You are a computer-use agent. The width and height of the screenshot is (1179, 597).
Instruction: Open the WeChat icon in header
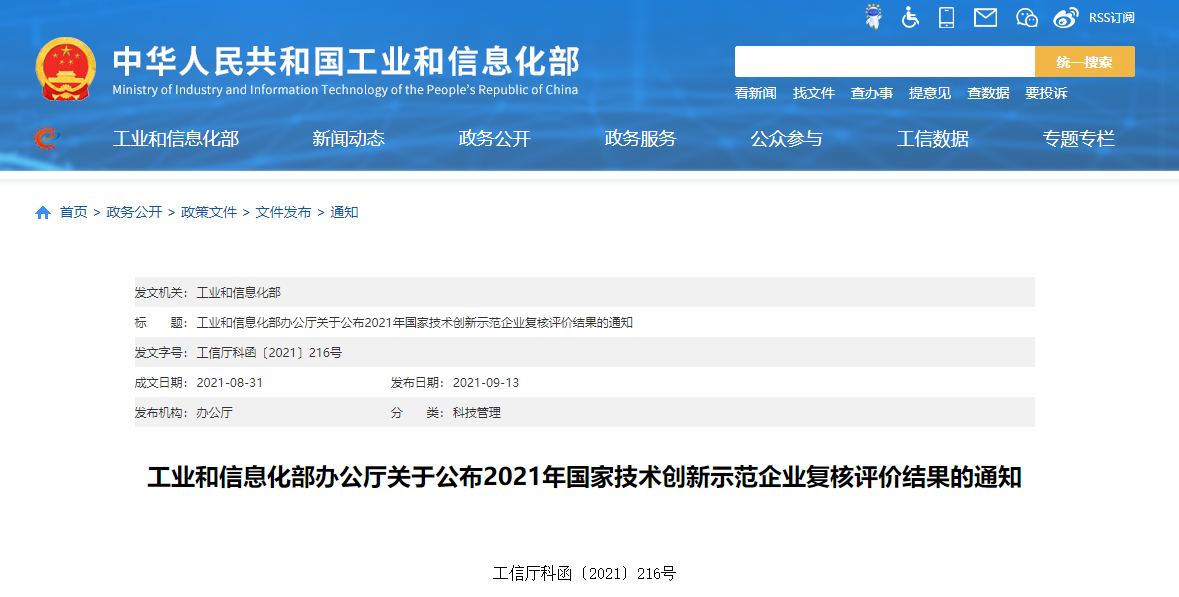pyautogui.click(x=1026, y=17)
